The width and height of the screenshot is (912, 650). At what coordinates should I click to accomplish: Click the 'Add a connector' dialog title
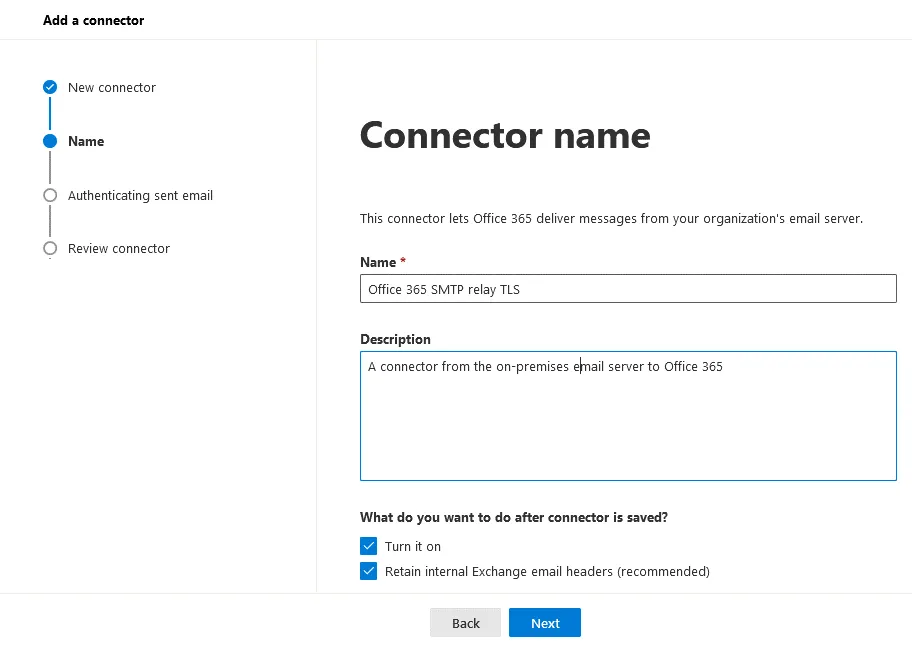tap(94, 20)
